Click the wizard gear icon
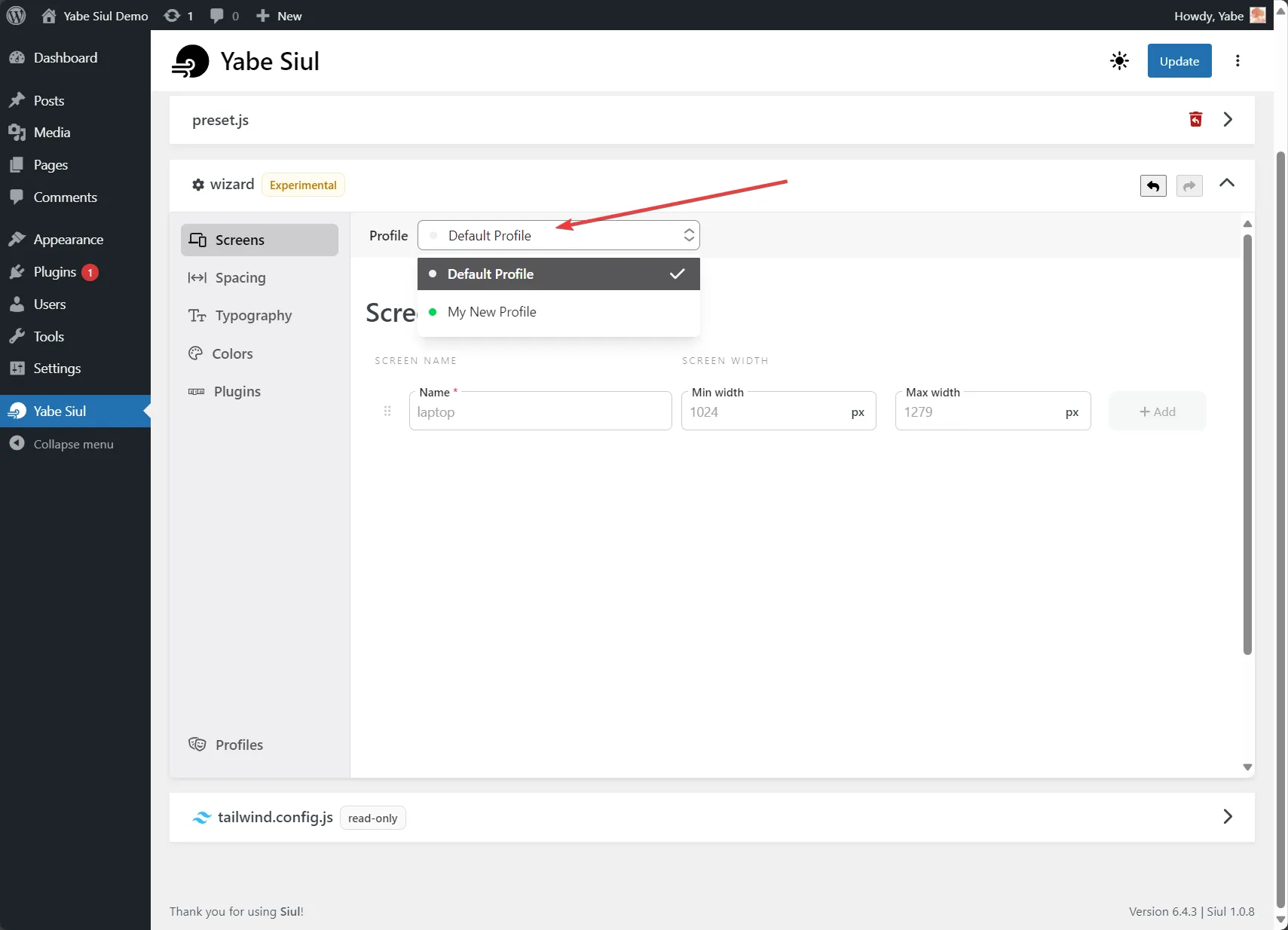This screenshot has width=1288, height=930. click(x=198, y=185)
